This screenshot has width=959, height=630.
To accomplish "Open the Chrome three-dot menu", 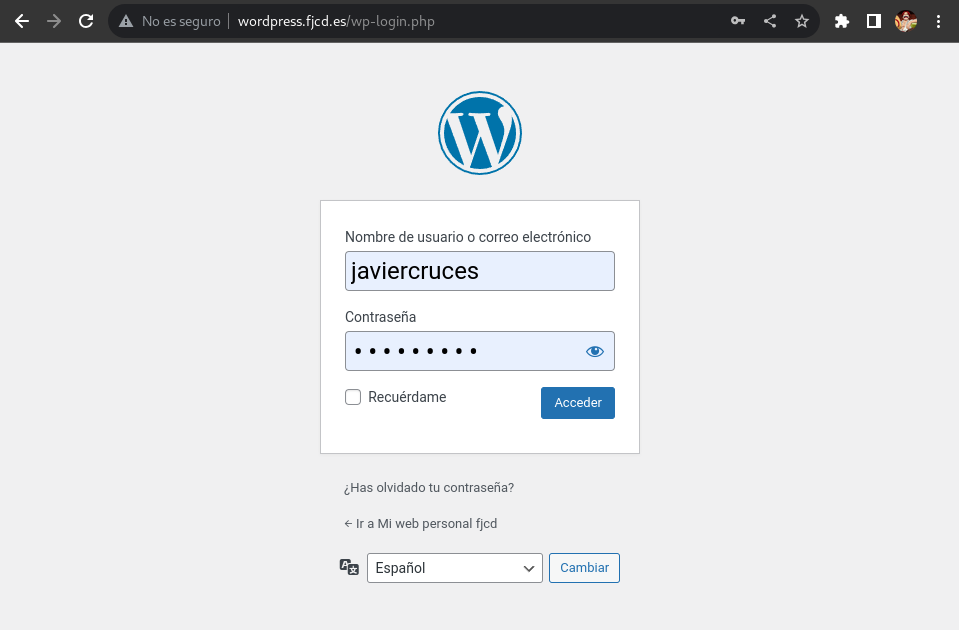I will point(938,21).
